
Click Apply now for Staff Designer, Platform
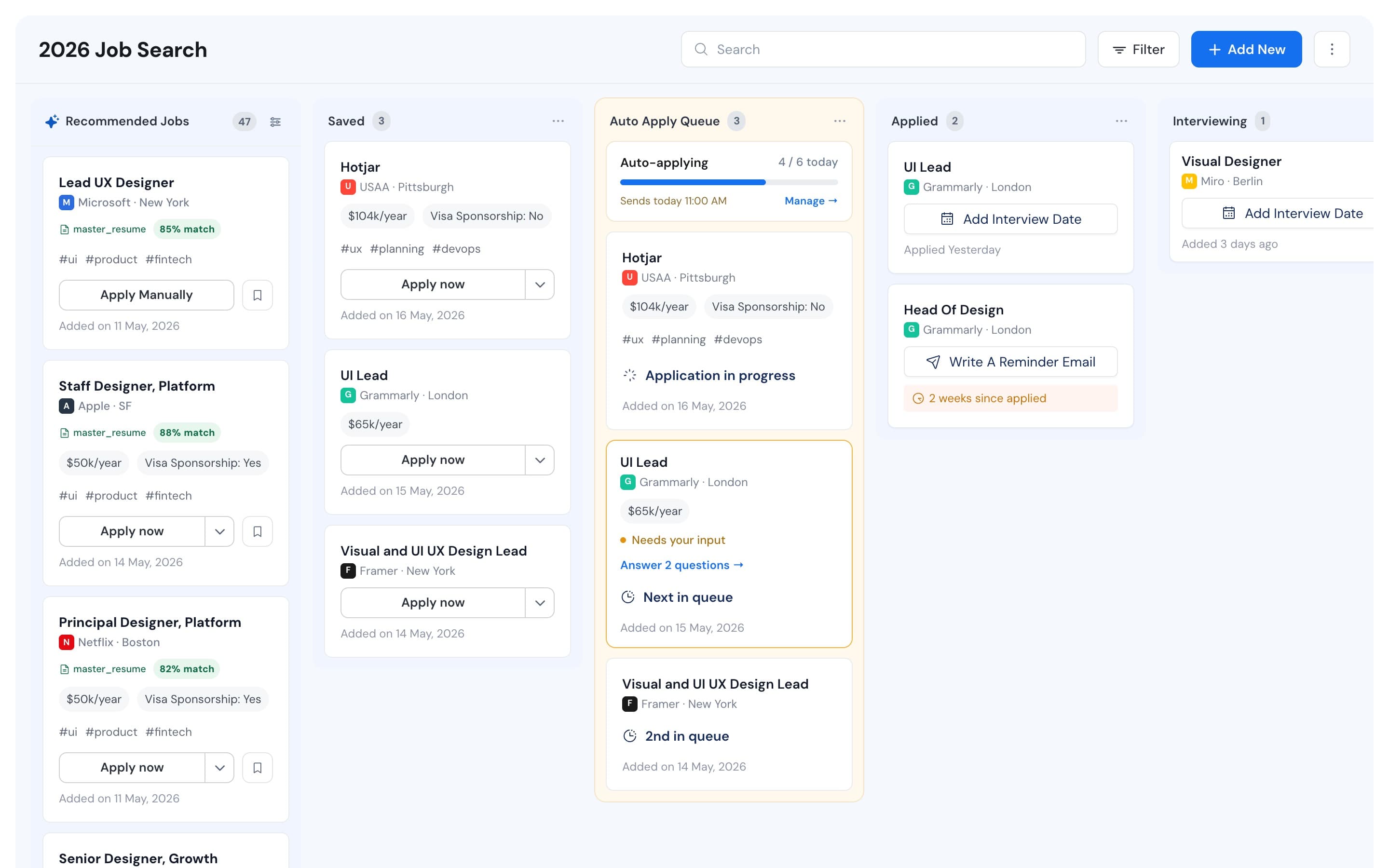click(132, 531)
